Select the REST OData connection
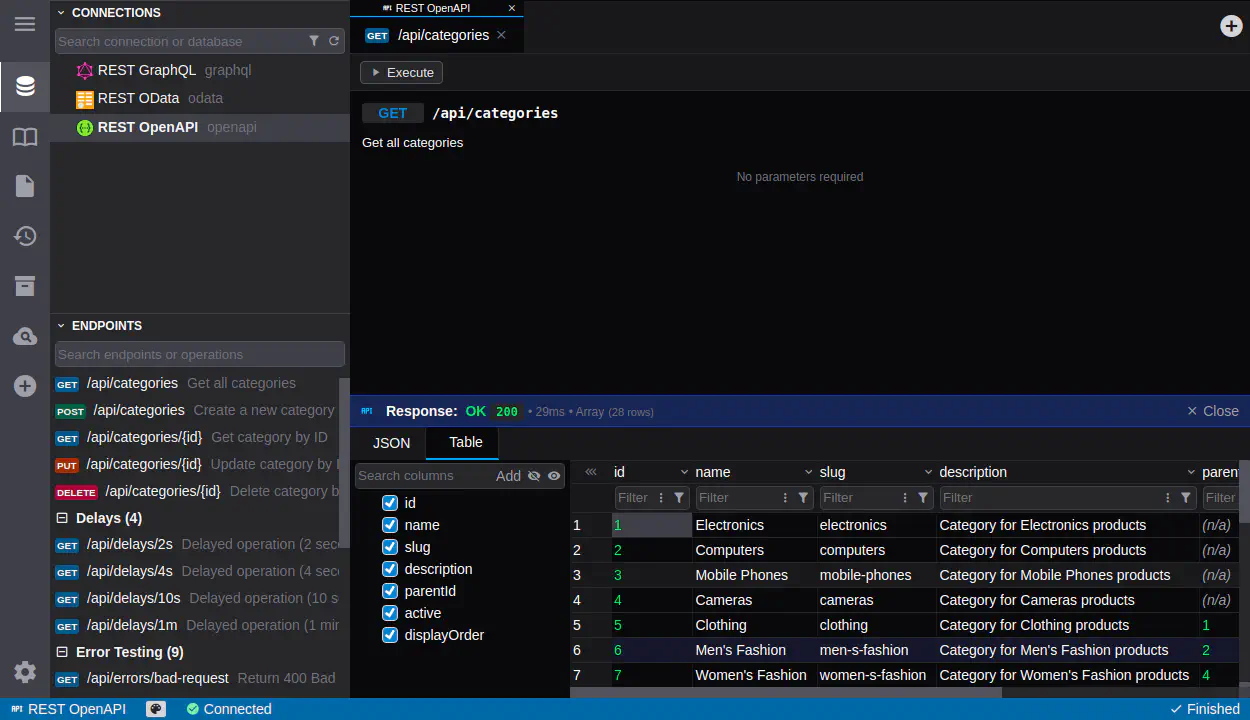1250x720 pixels. point(138,98)
